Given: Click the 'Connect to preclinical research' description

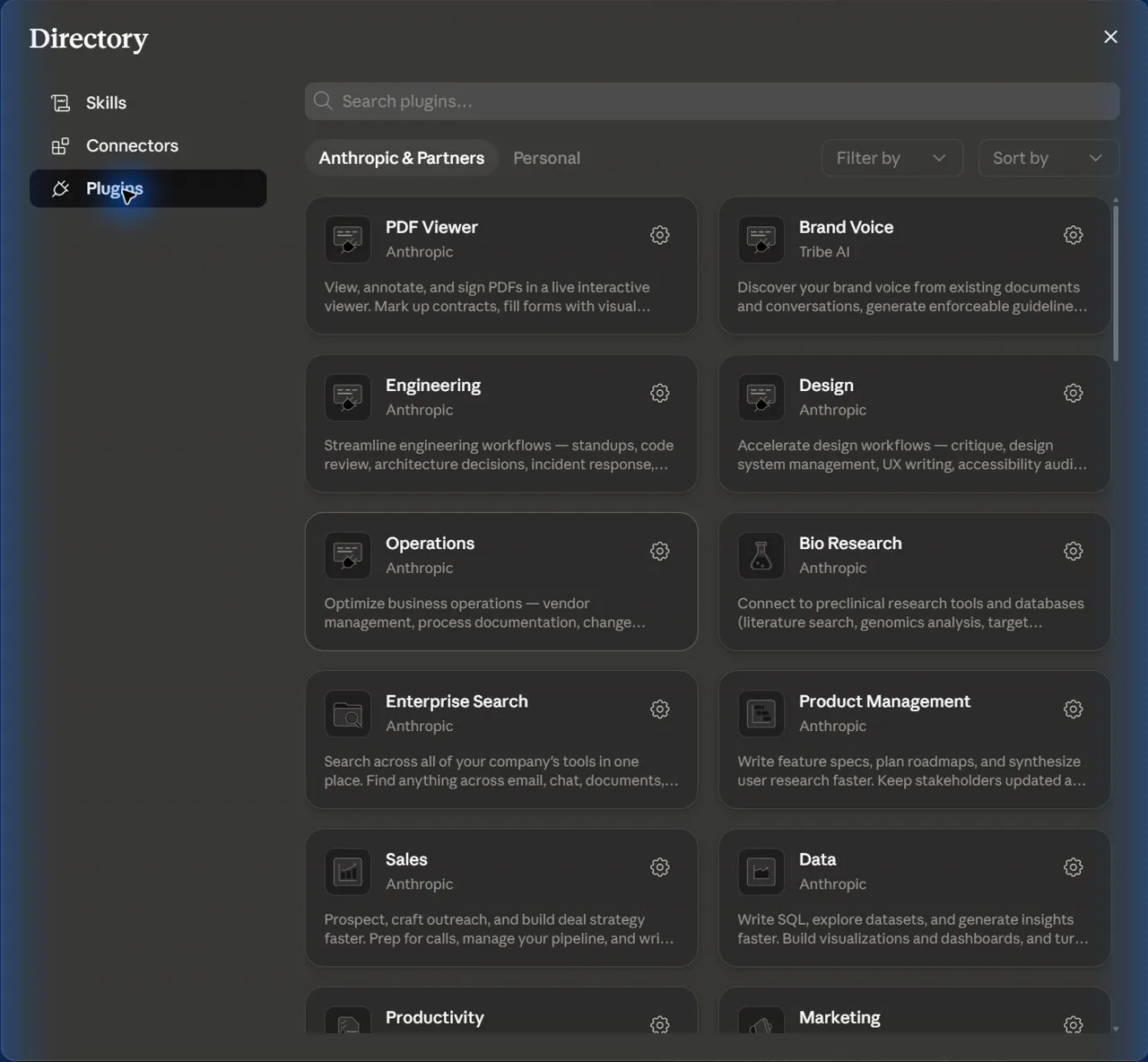Looking at the screenshot, I should pos(910,613).
